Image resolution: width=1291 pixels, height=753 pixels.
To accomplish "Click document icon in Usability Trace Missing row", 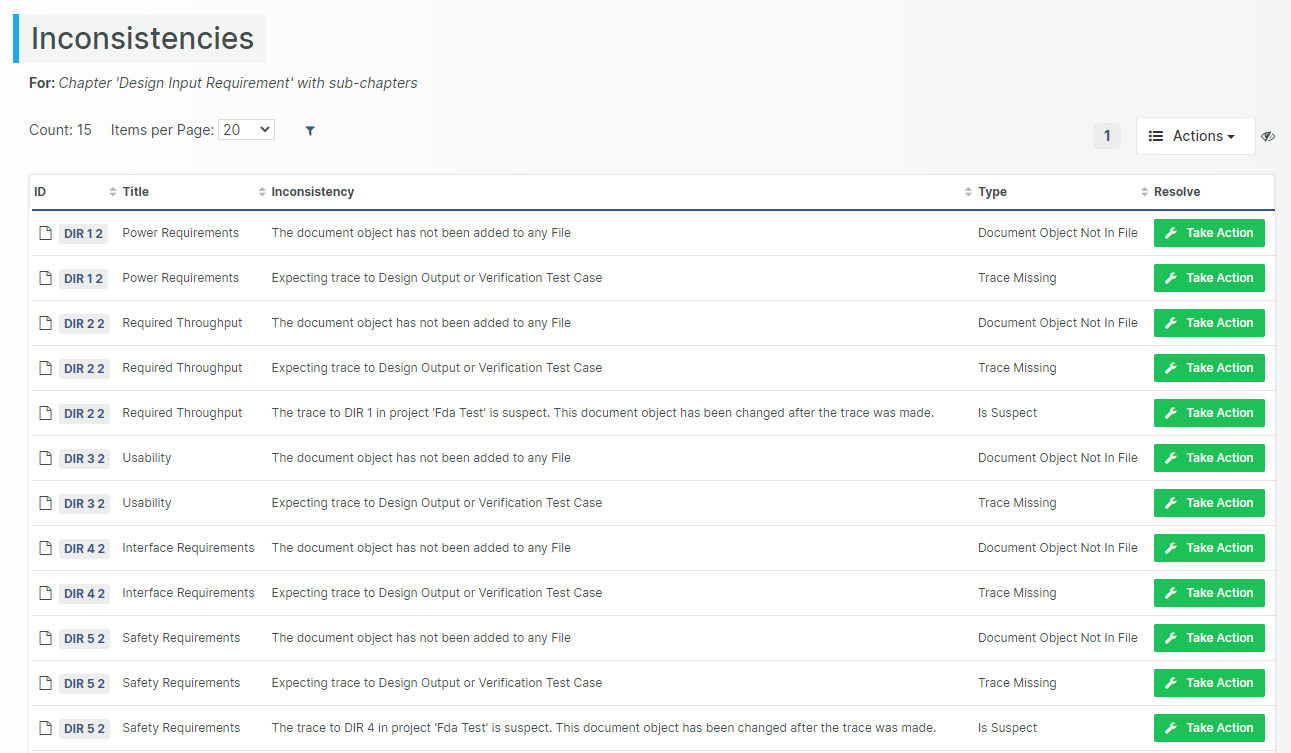I will [45, 503].
